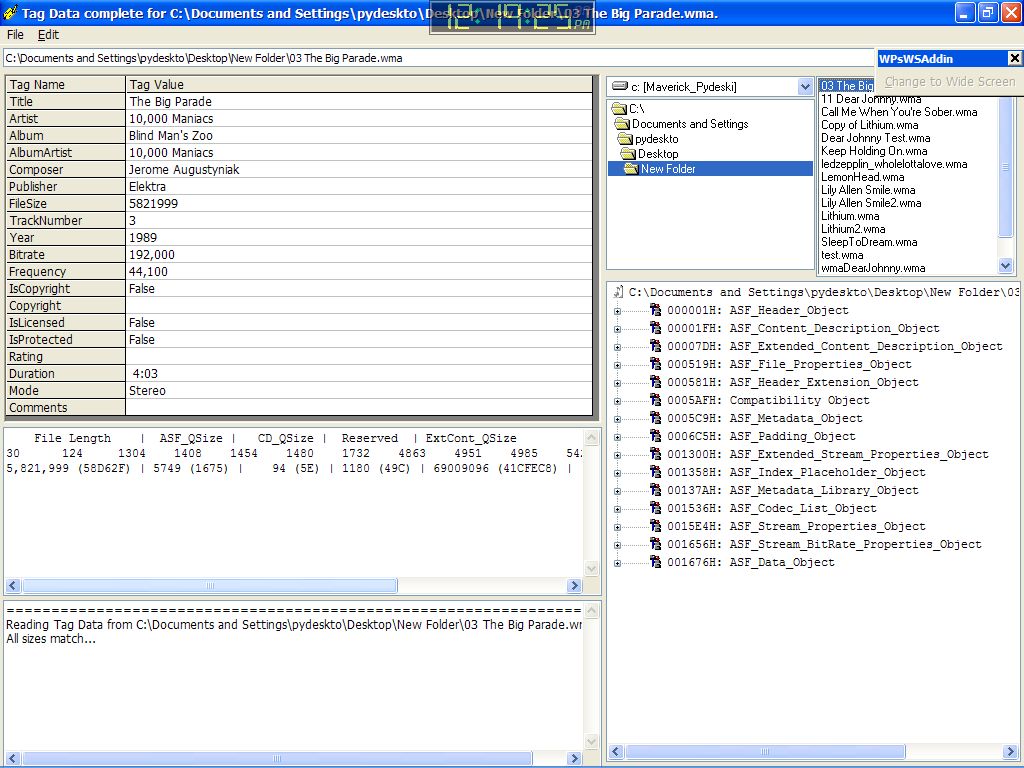The height and width of the screenshot is (768, 1024).
Task: Expand the ASF_Metadata_Object tree node
Action: 617,419
